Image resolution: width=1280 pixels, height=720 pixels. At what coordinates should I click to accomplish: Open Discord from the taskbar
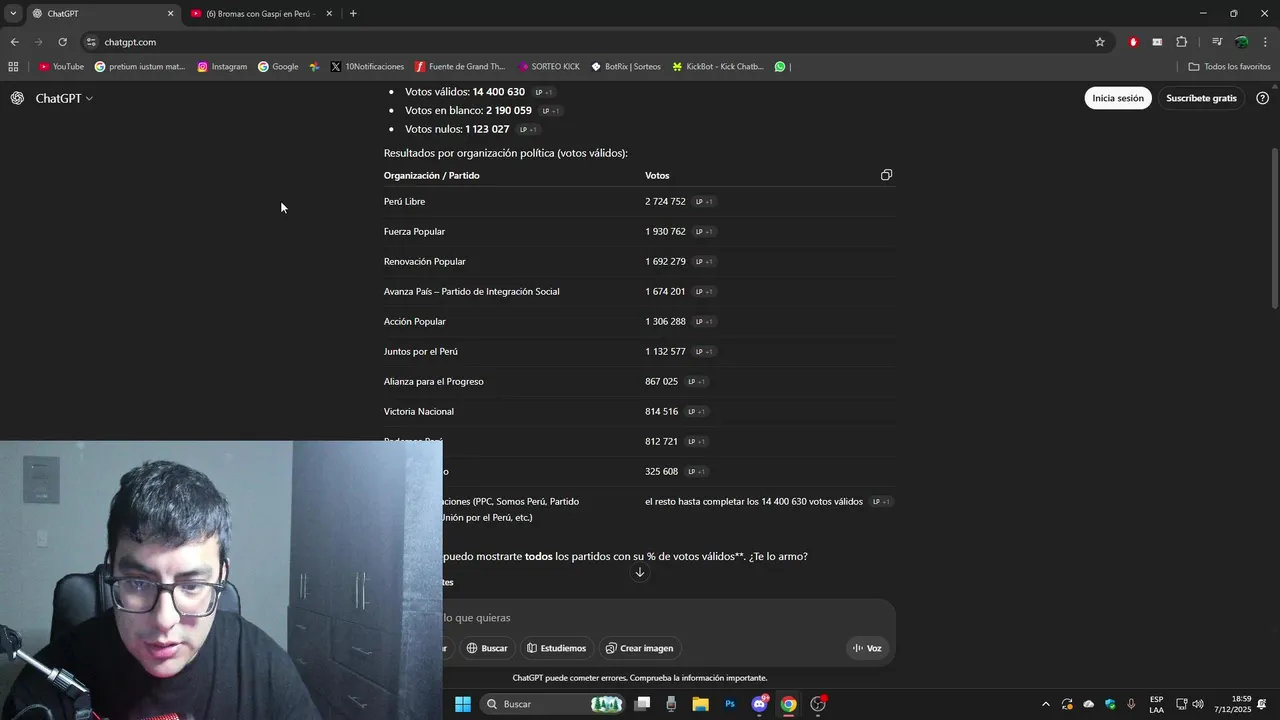(759, 704)
